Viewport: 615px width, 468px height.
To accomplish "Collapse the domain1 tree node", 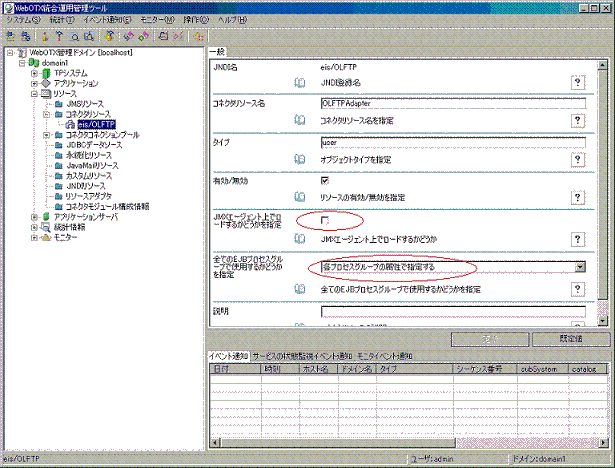I will 22,62.
